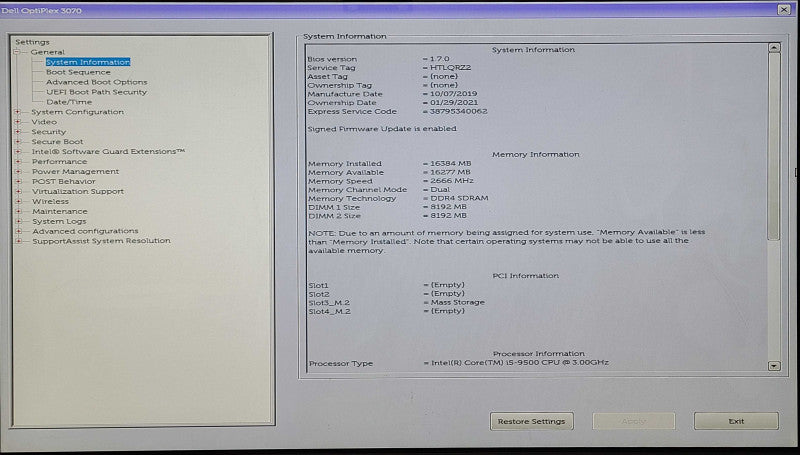Expand the System Configuration node

(x=18, y=112)
